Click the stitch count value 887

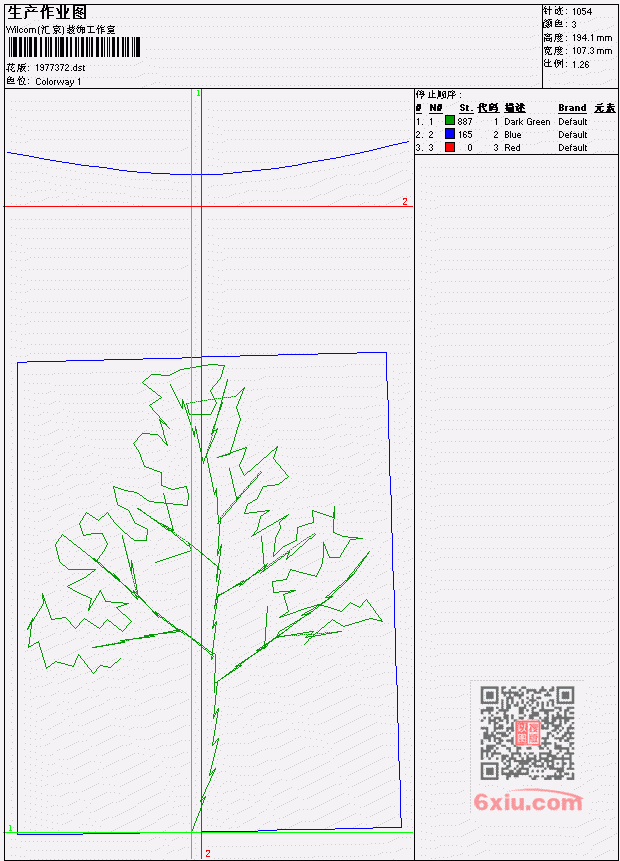465,122
